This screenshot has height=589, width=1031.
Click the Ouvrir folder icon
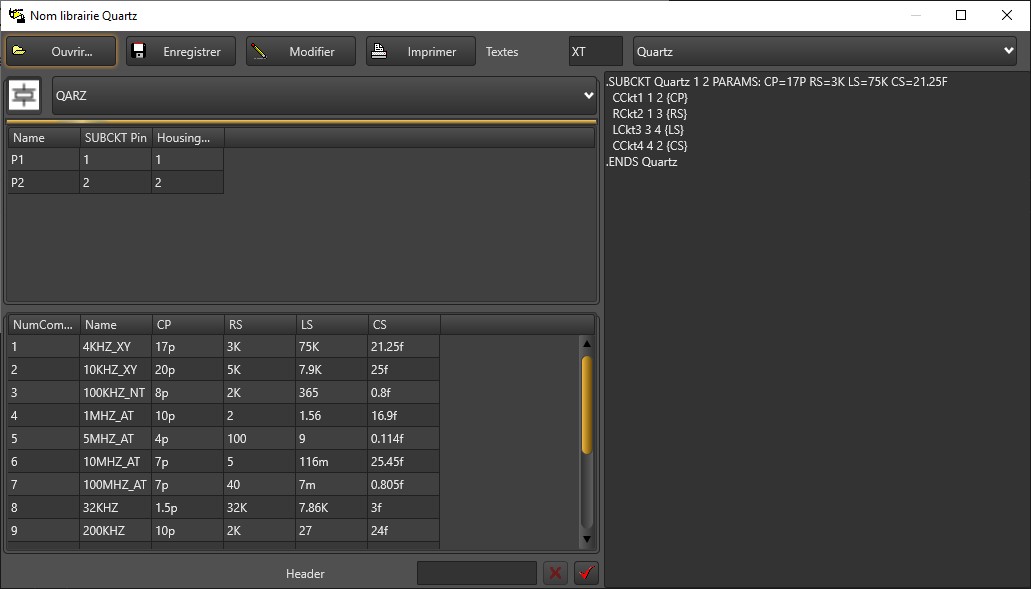pyautogui.click(x=20, y=51)
